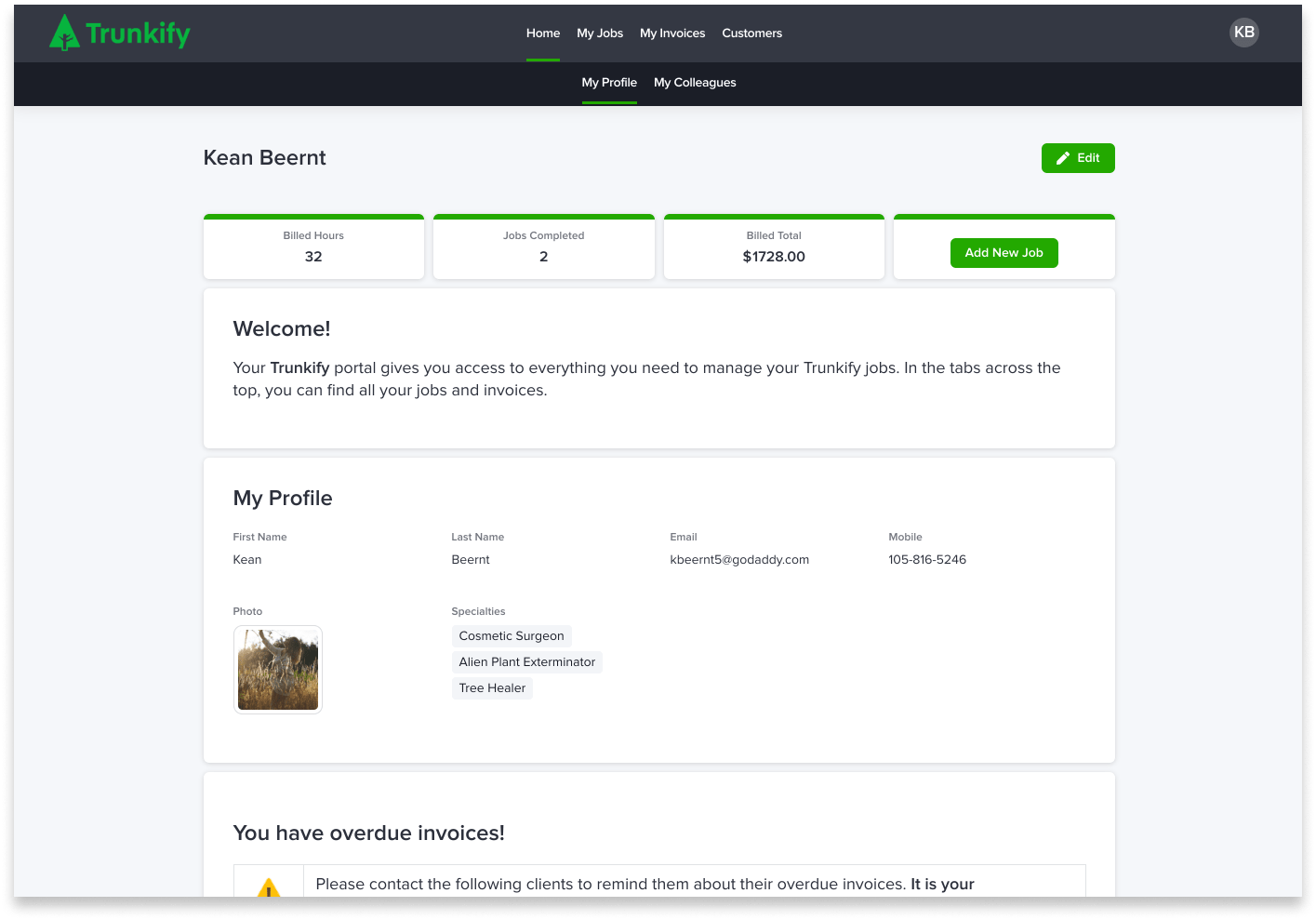Click the mobile number 105-816-5246
The image size is (1316, 920).
[927, 560]
